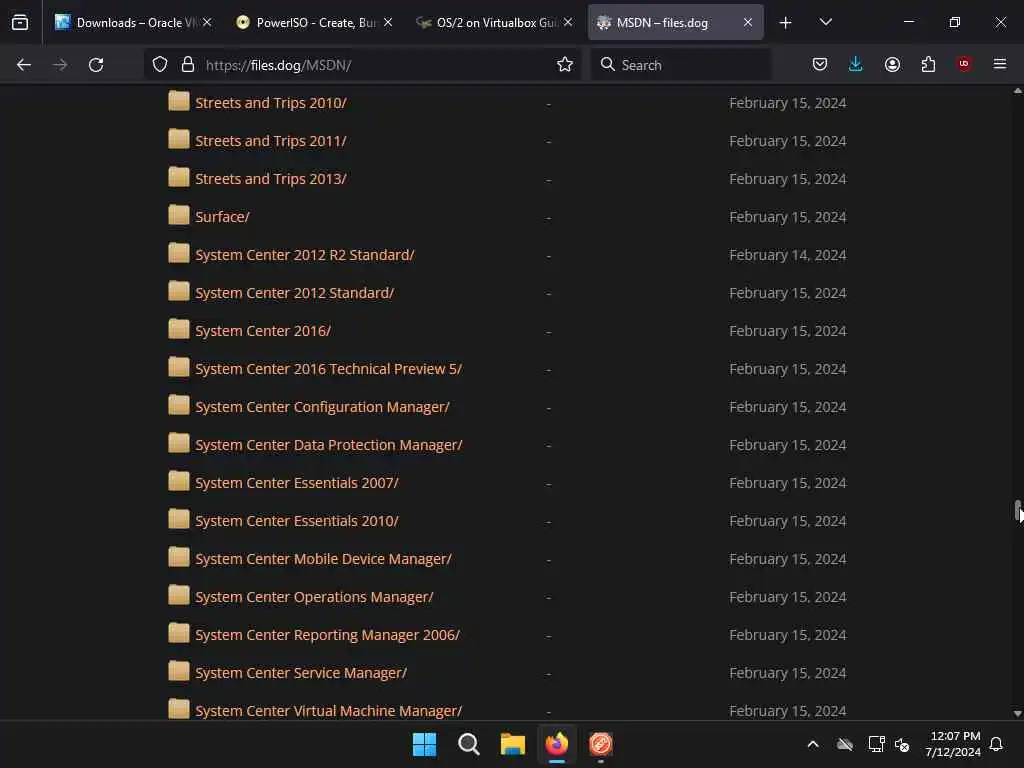1024x768 pixels.
Task: Open the Surface folder link
Action: 222,217
